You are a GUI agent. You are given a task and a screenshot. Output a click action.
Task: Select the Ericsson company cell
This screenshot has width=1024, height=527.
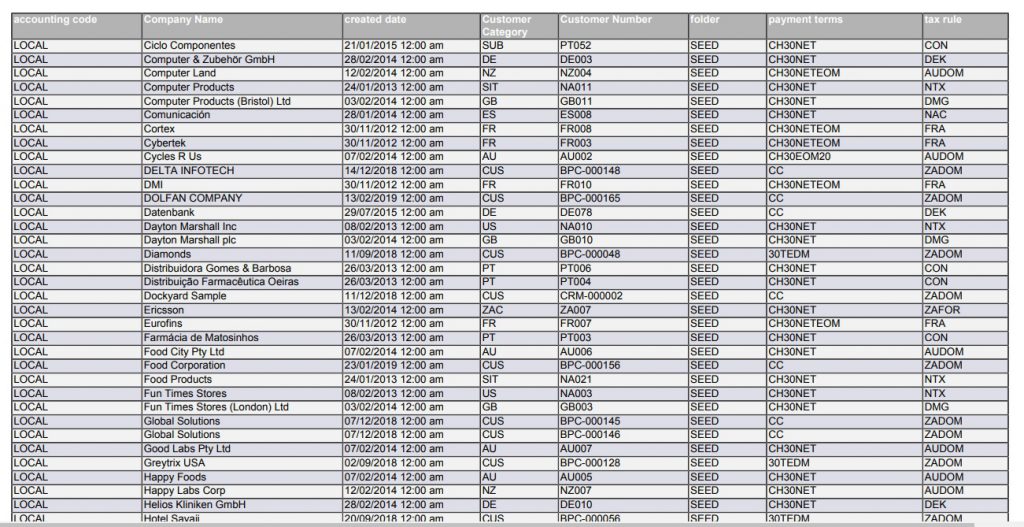(x=242, y=310)
